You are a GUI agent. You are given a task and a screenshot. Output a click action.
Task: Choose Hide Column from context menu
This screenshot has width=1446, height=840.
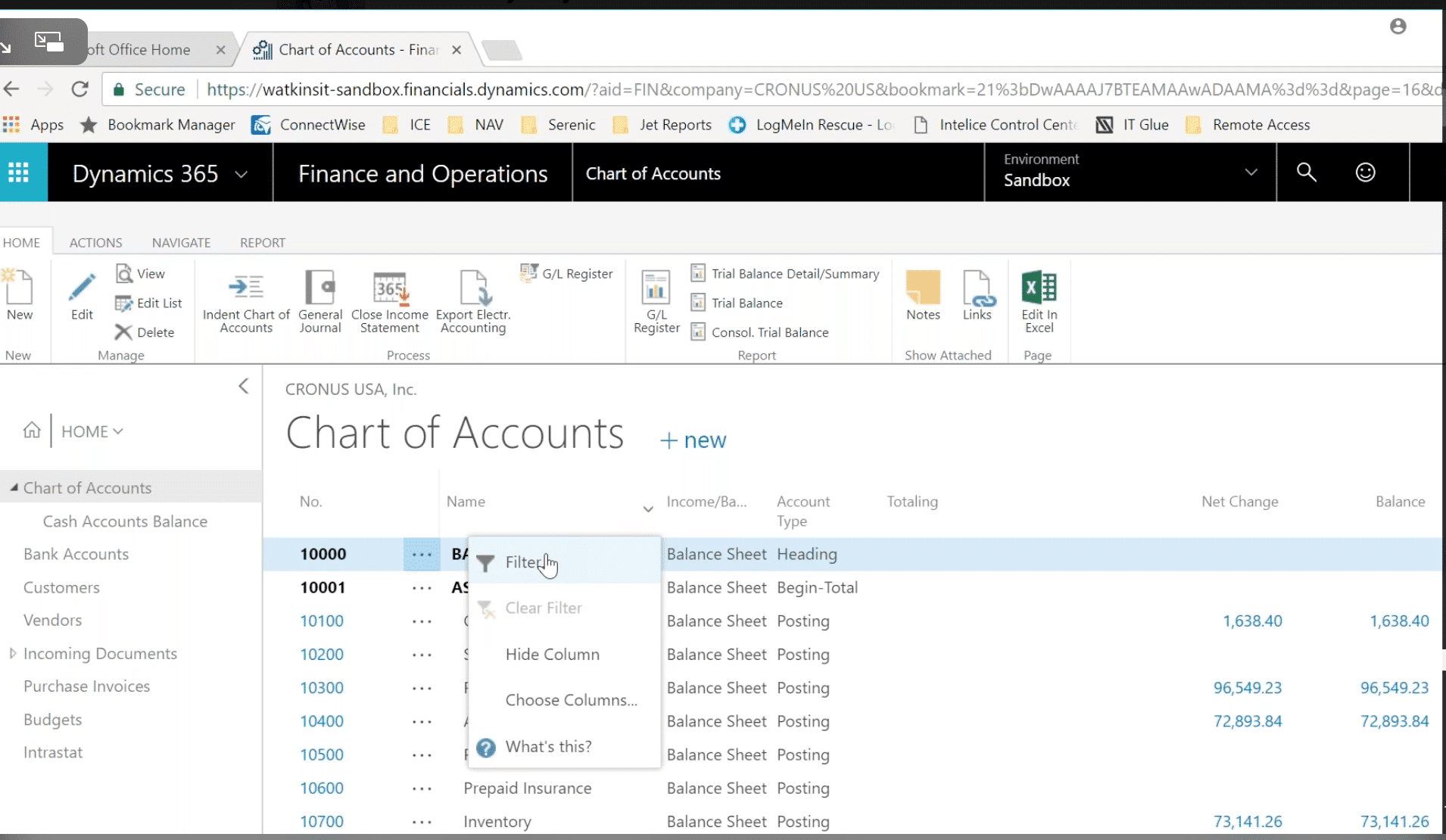pyautogui.click(x=564, y=654)
